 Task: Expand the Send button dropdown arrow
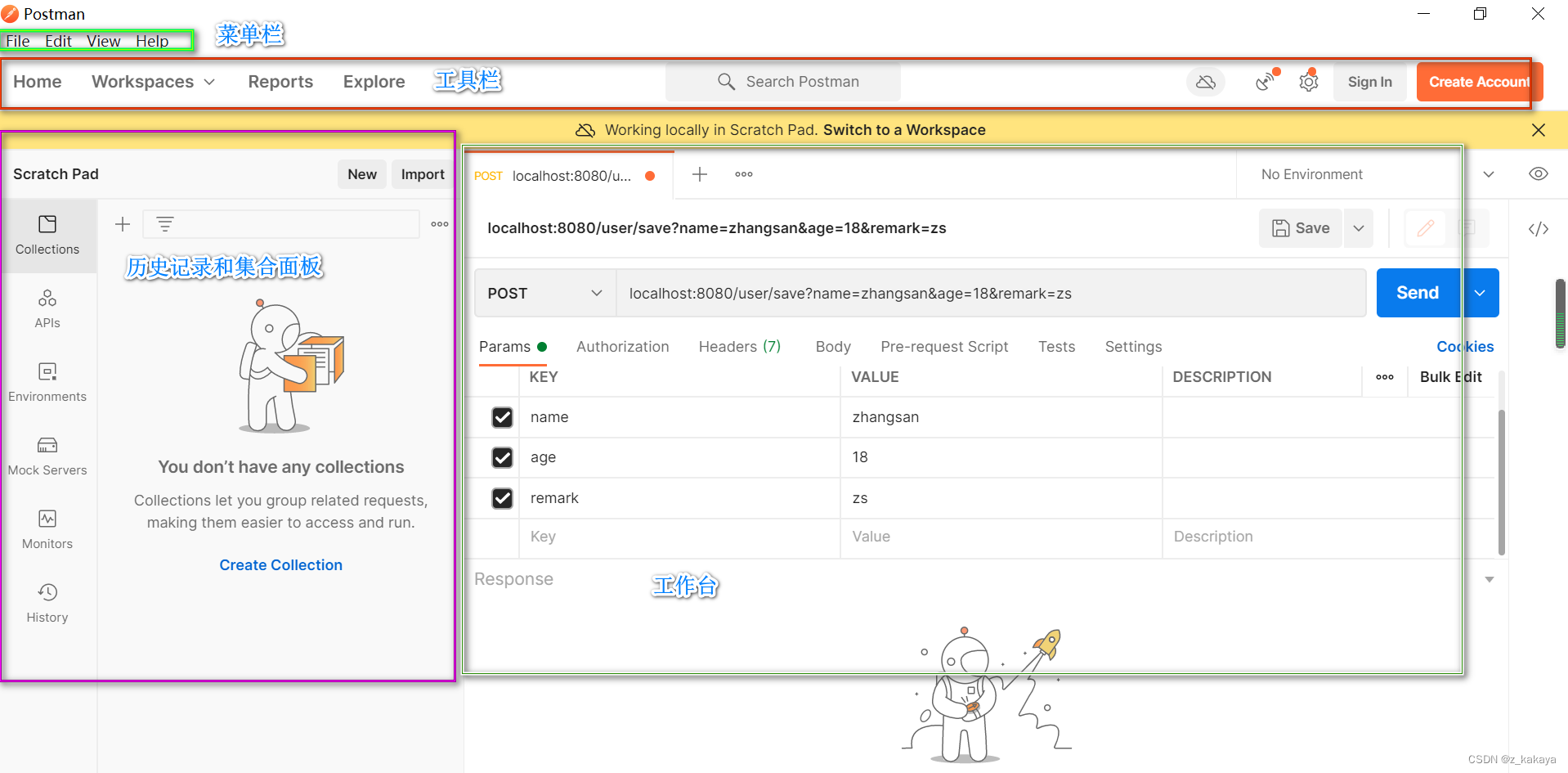point(1480,293)
